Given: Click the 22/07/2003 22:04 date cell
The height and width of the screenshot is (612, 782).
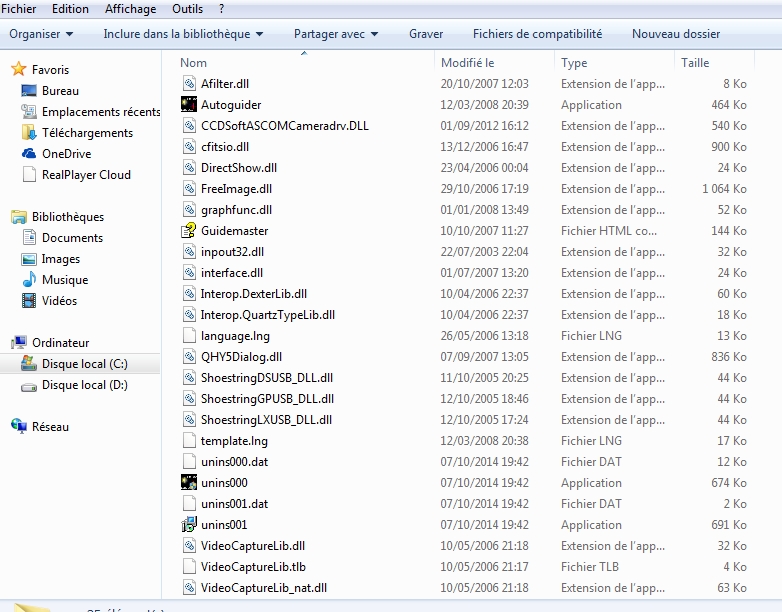Looking at the screenshot, I should click(x=484, y=251).
